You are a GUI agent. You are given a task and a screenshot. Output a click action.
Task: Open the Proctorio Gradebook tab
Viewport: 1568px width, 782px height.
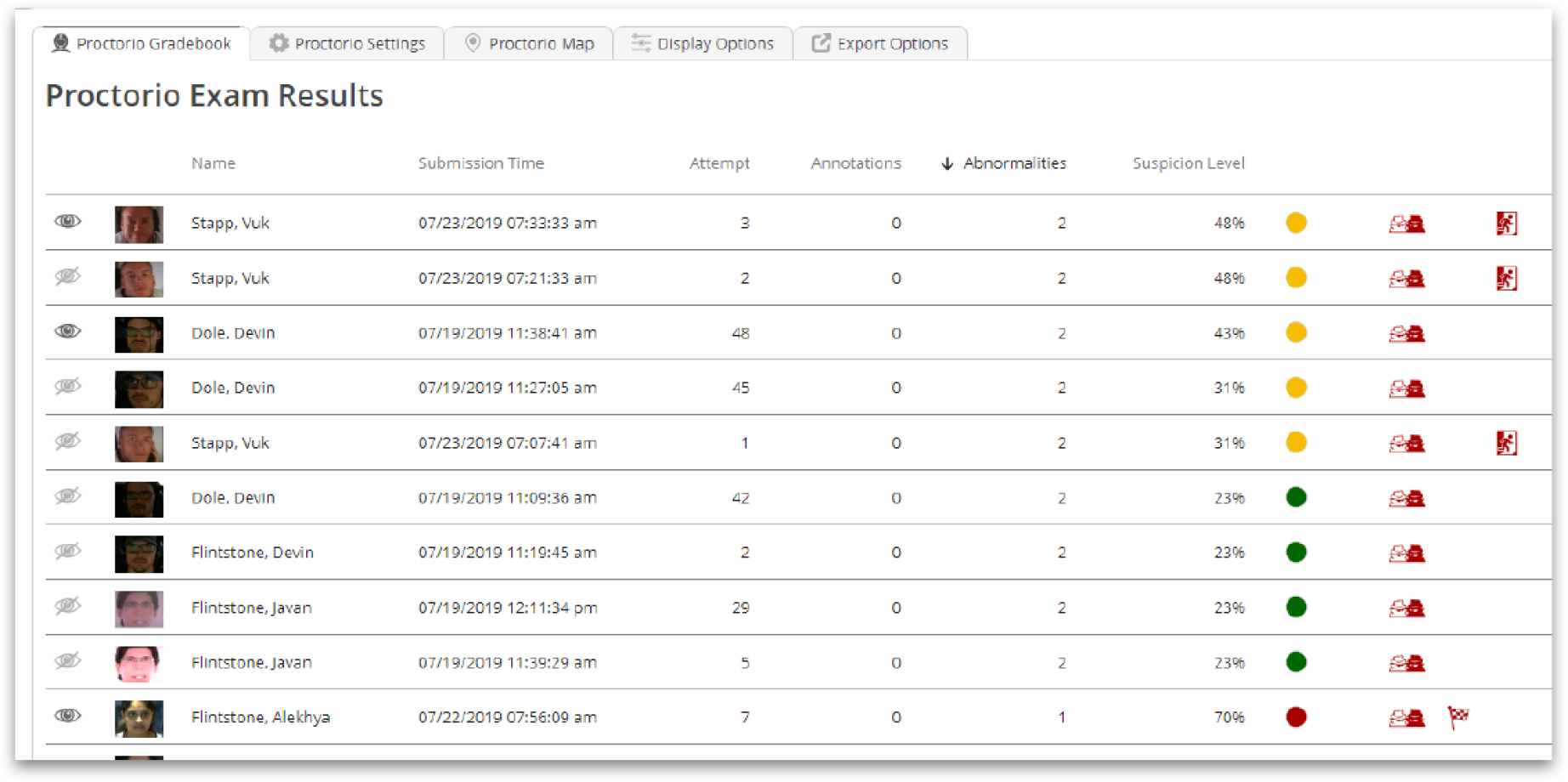(141, 43)
